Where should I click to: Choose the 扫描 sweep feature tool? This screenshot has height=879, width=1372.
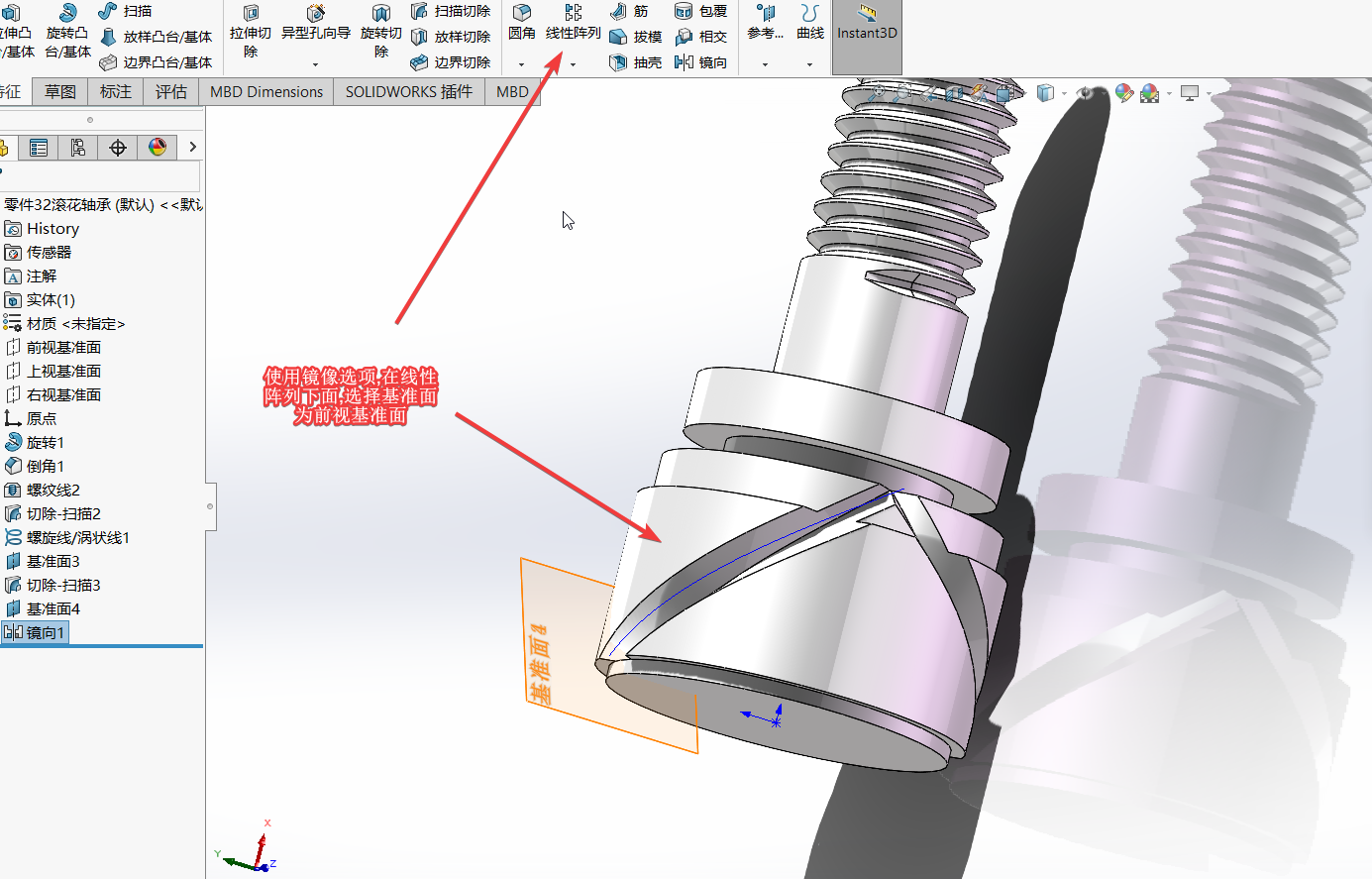coord(126,11)
